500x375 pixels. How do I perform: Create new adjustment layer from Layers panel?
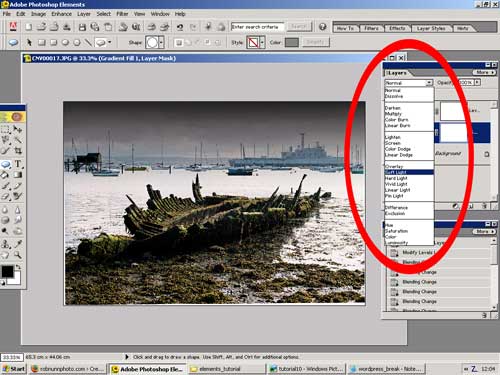(x=455, y=206)
